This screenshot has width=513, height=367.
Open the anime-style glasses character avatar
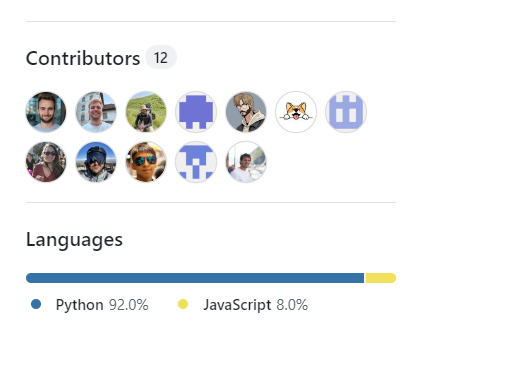[x=246, y=112]
